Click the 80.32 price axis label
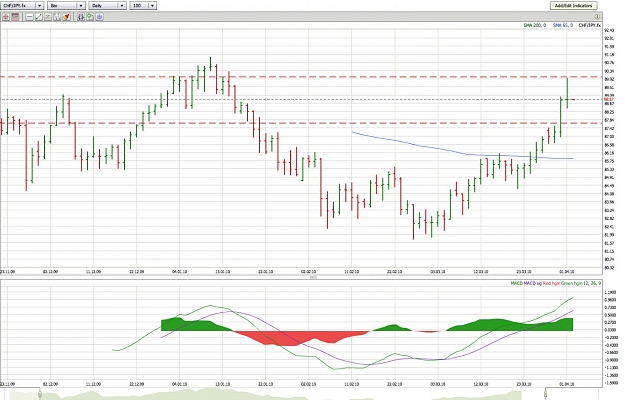 coord(609,268)
